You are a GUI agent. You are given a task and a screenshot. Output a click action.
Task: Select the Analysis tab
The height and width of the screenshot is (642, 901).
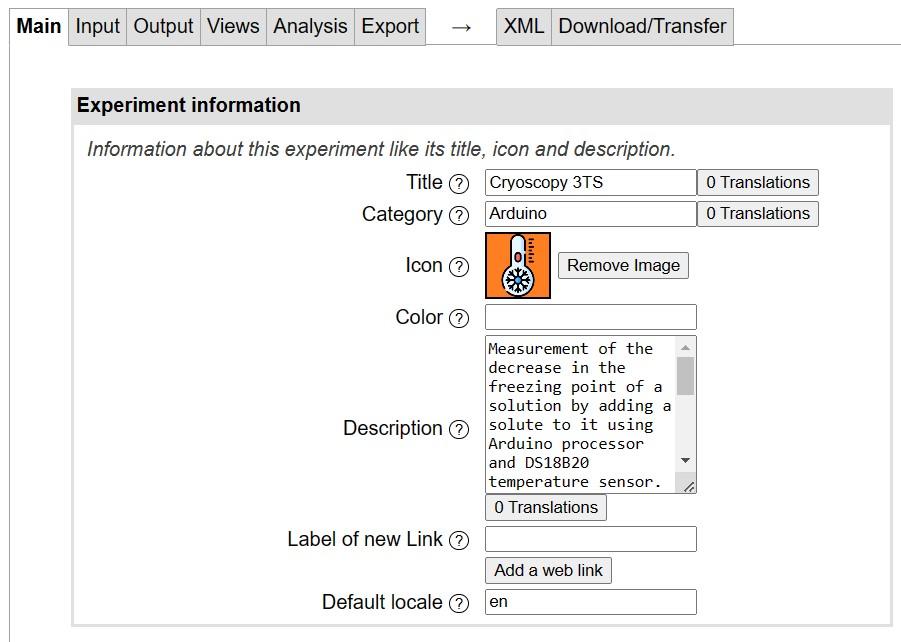click(310, 27)
